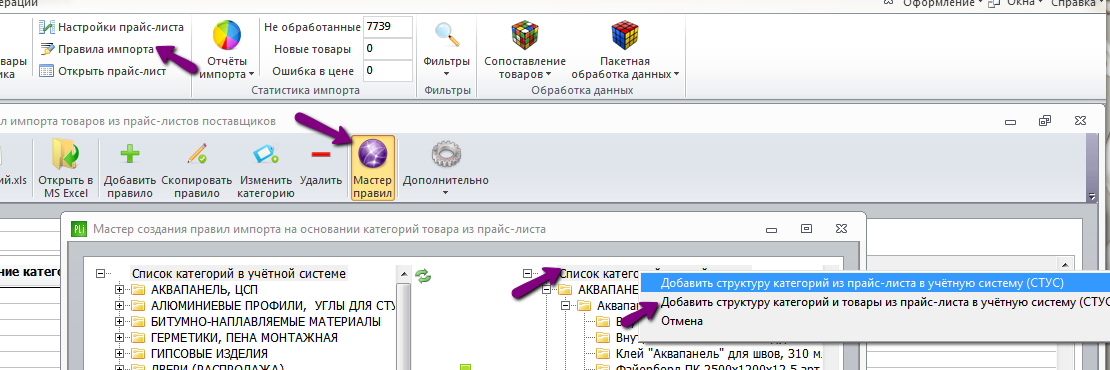Click Открыть прайс-лист
Screen dimensions: 1110x370
pyautogui.click(x=103, y=71)
